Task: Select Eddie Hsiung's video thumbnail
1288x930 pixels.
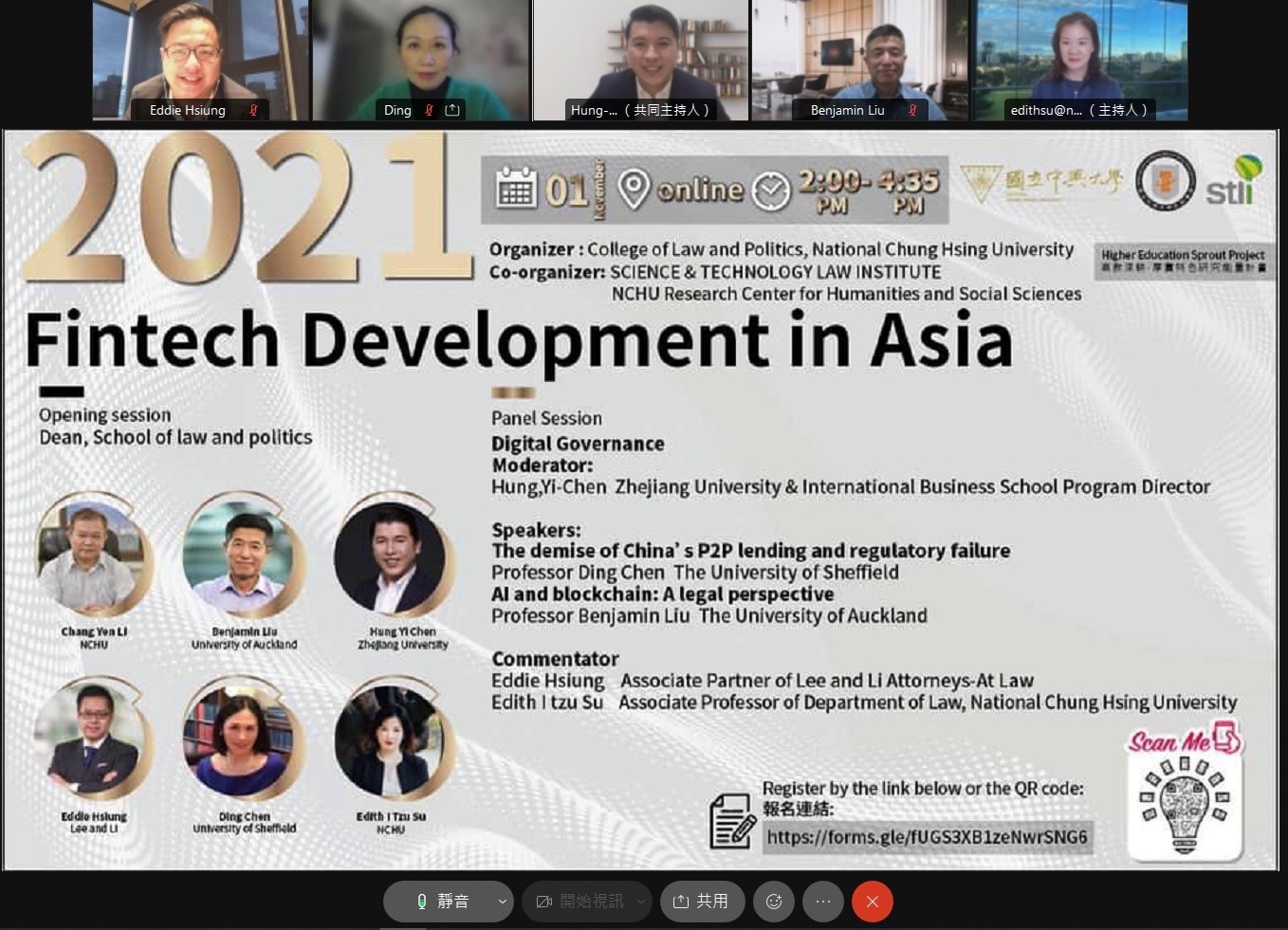Action: coord(200,60)
